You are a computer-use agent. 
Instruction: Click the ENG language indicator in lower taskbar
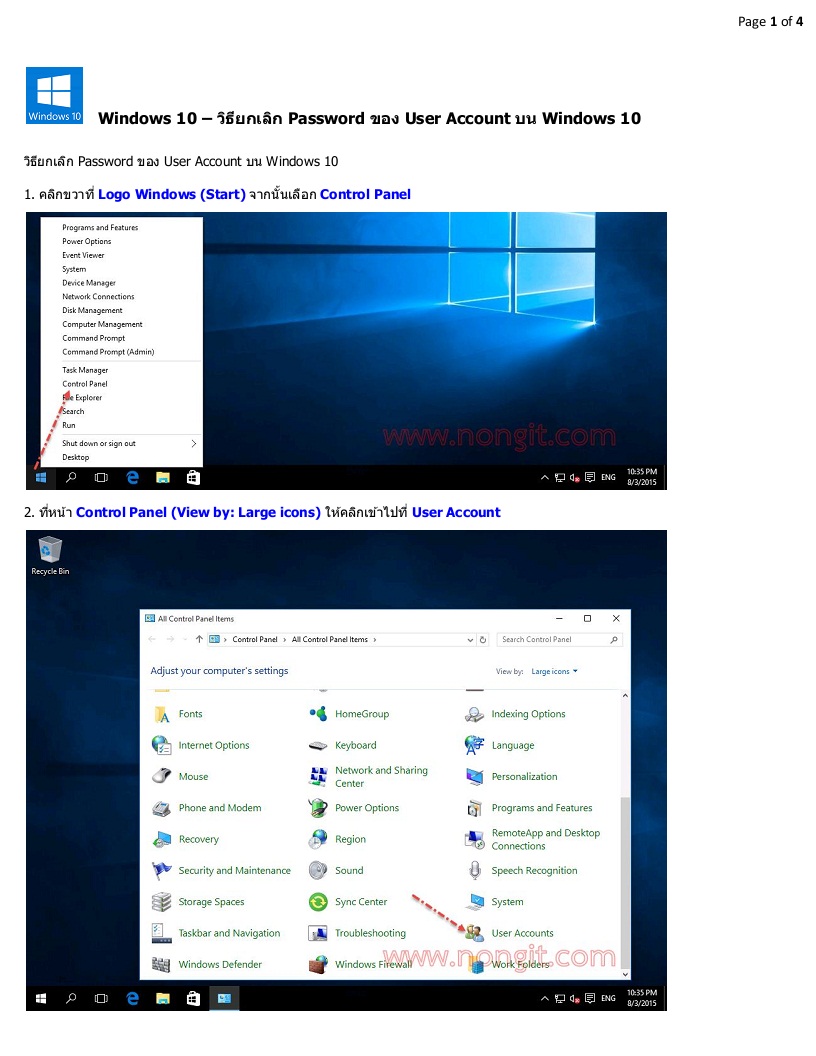pos(608,998)
